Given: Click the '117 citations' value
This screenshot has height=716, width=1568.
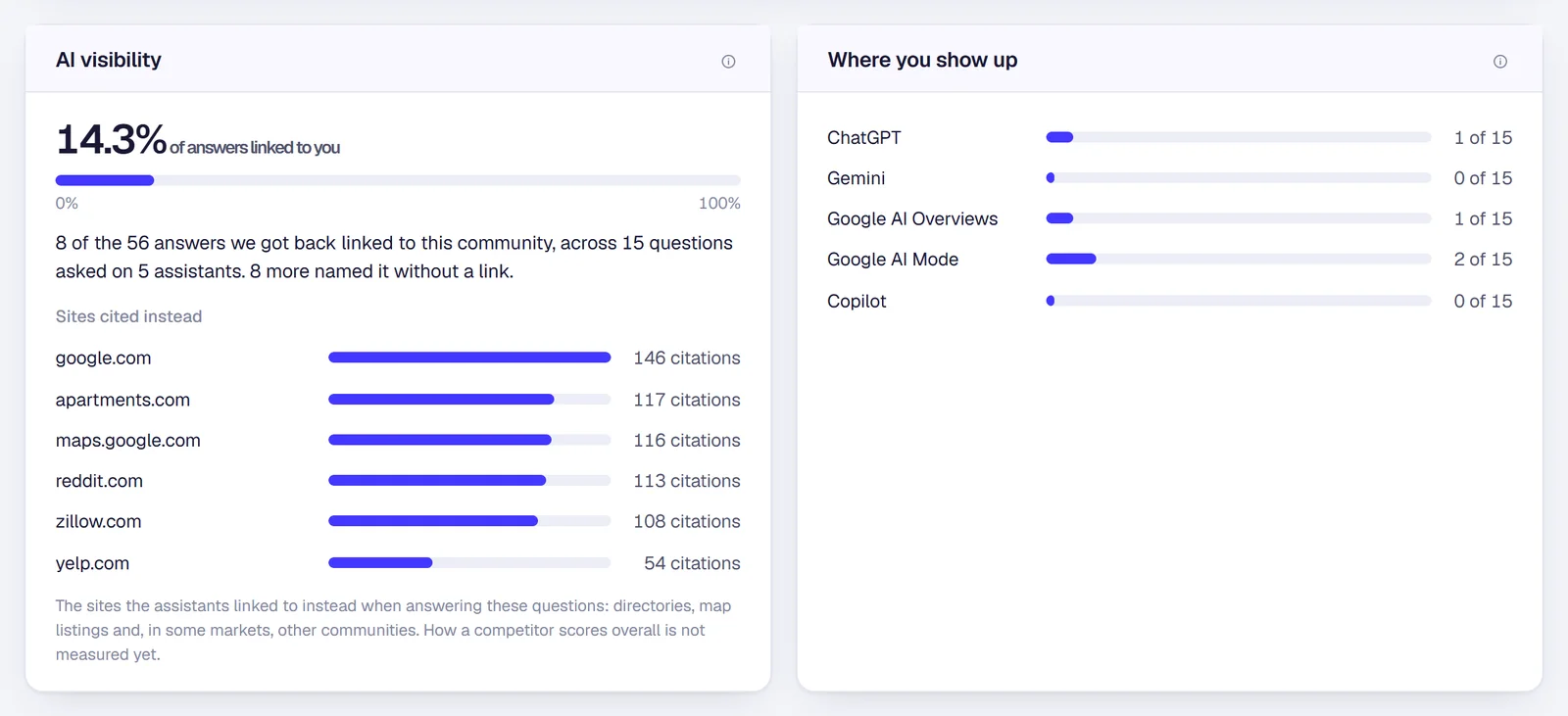Looking at the screenshot, I should coord(687,400).
